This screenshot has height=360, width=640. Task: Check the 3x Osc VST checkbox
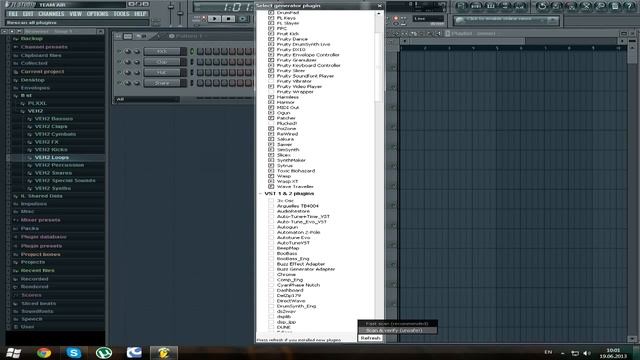point(271,201)
